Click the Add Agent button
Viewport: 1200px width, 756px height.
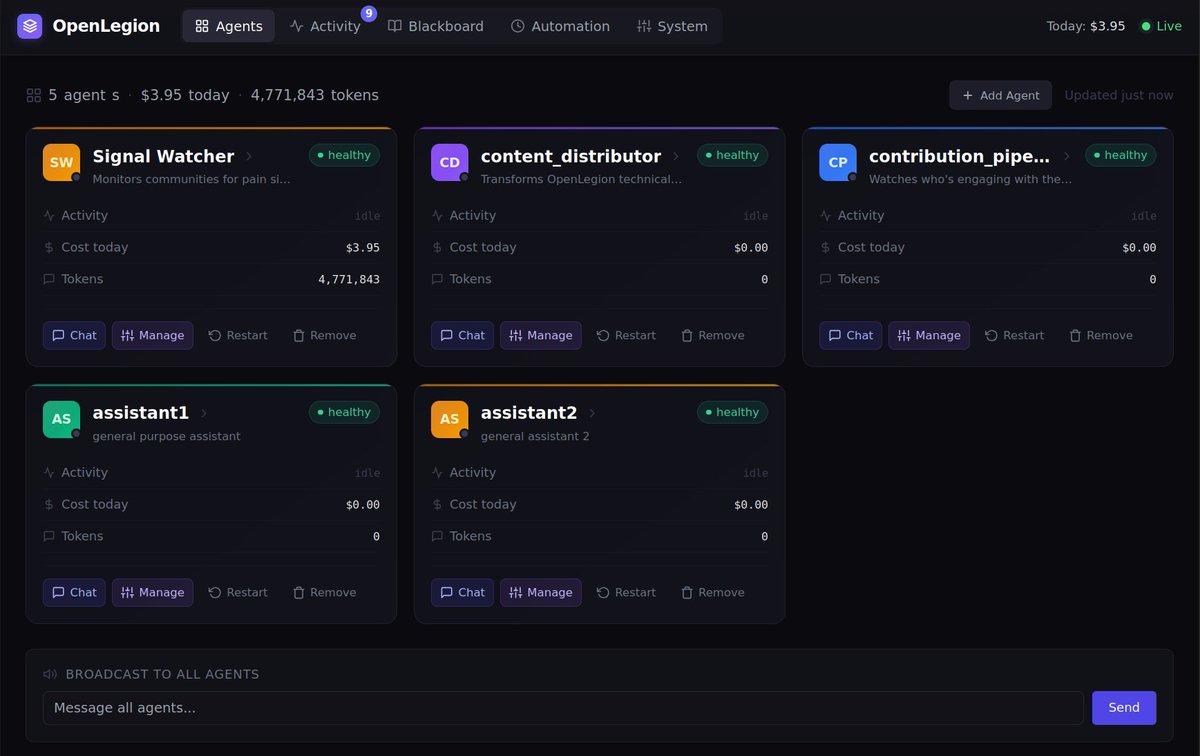[1000, 95]
